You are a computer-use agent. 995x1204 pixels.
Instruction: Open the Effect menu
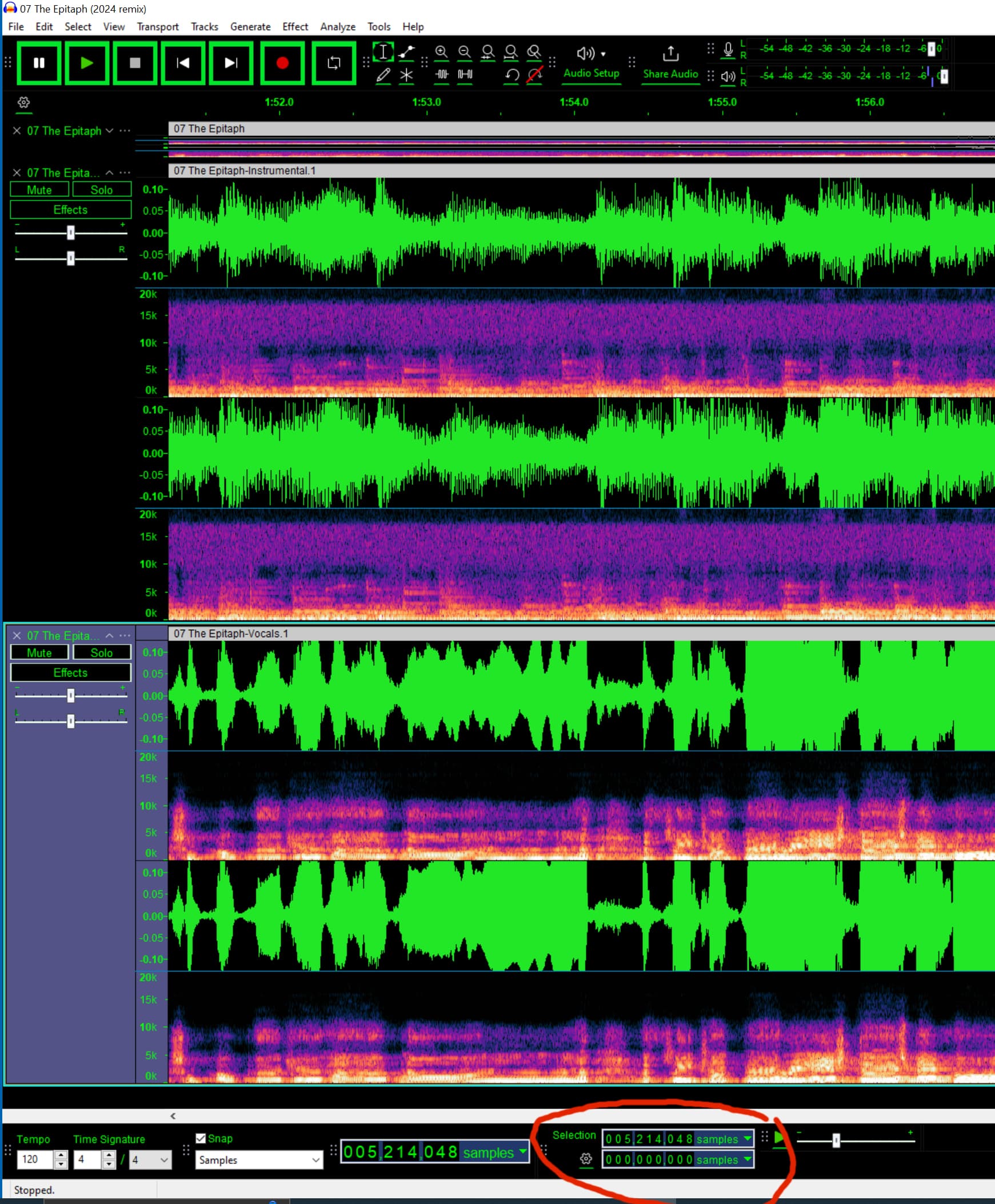(295, 27)
